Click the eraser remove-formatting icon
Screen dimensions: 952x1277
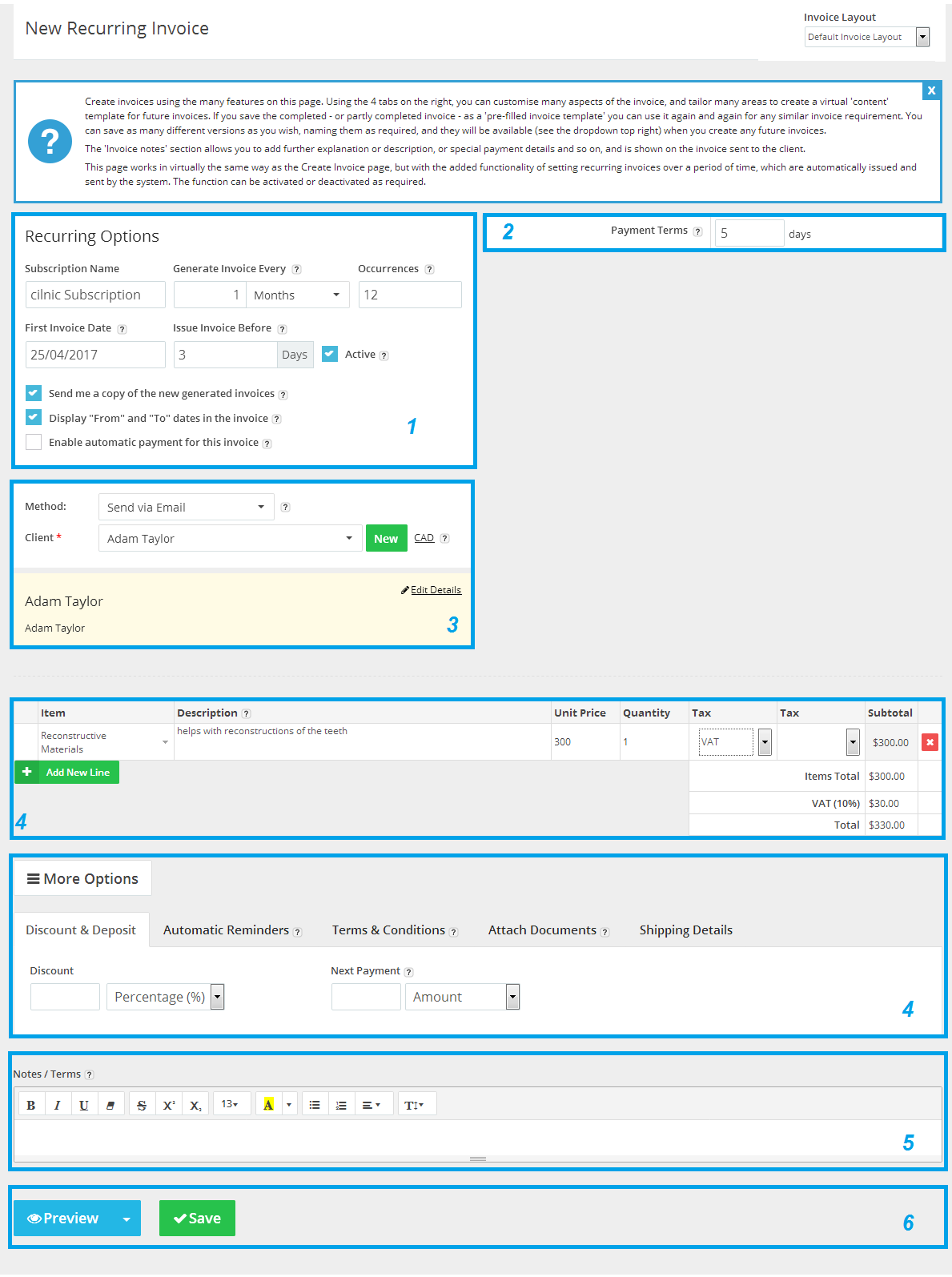click(x=110, y=1105)
